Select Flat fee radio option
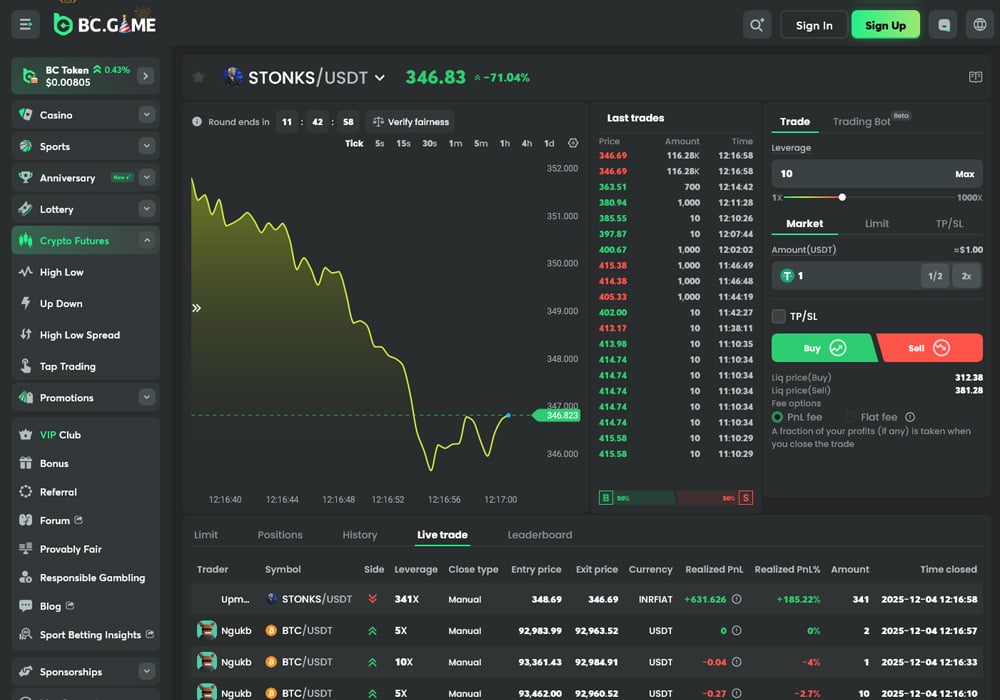Image resolution: width=1000 pixels, height=700 pixels. (850, 417)
